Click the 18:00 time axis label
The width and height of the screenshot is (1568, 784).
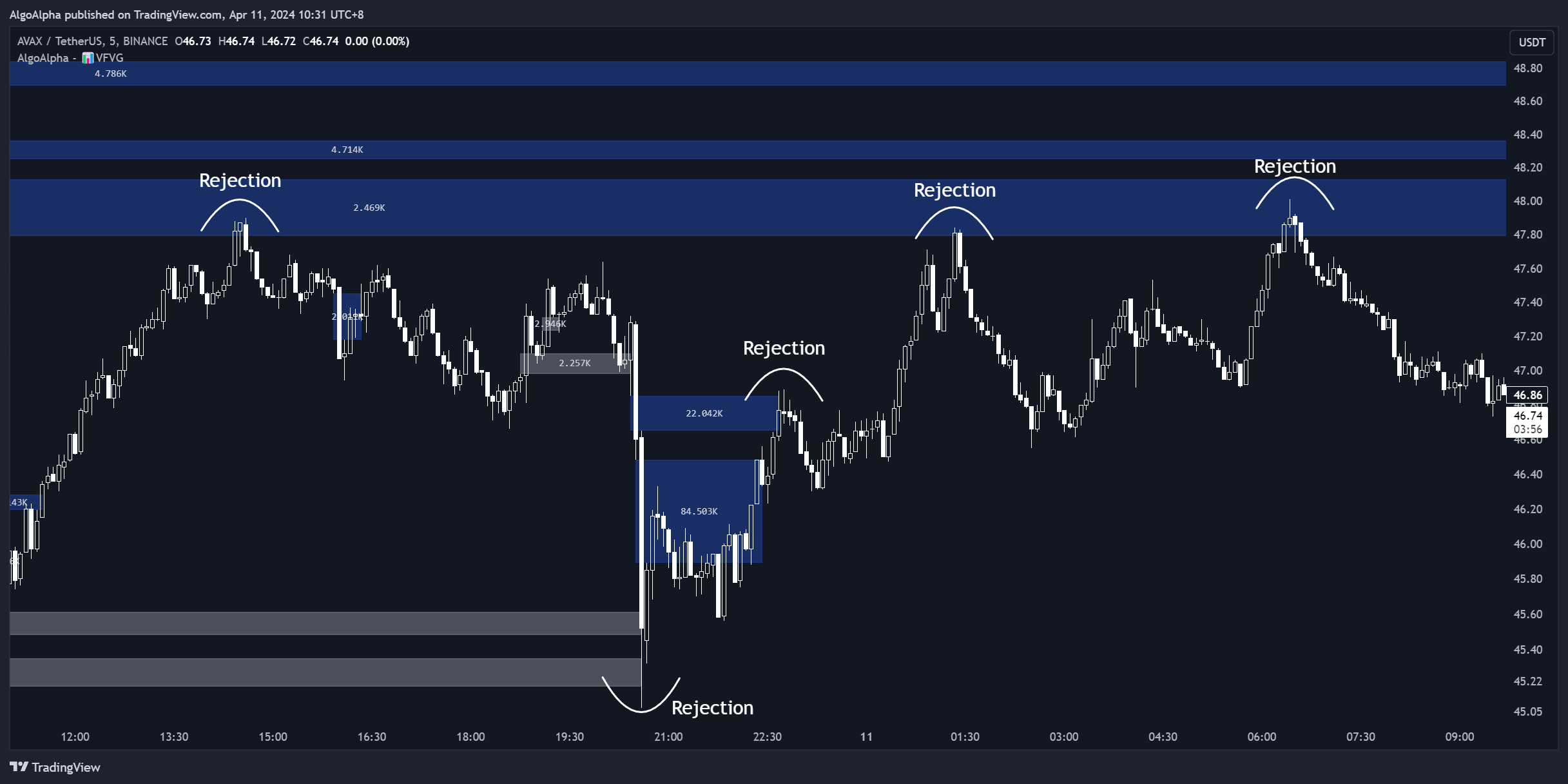tap(471, 737)
